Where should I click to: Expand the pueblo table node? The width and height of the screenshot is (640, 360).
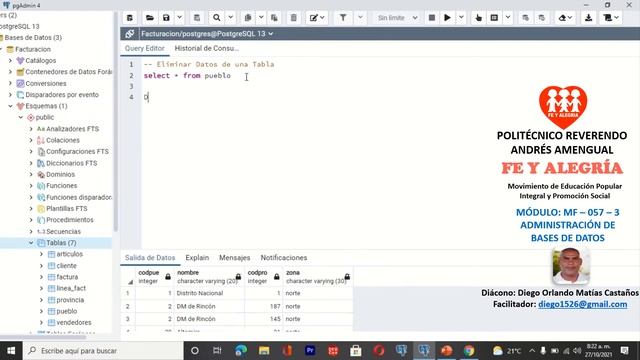(x=41, y=311)
